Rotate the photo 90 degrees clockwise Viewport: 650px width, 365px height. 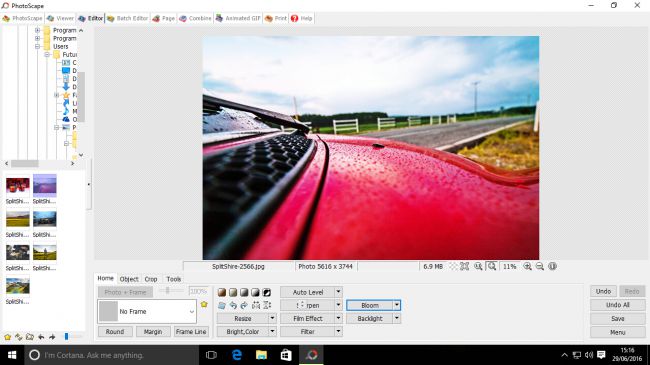[244, 305]
